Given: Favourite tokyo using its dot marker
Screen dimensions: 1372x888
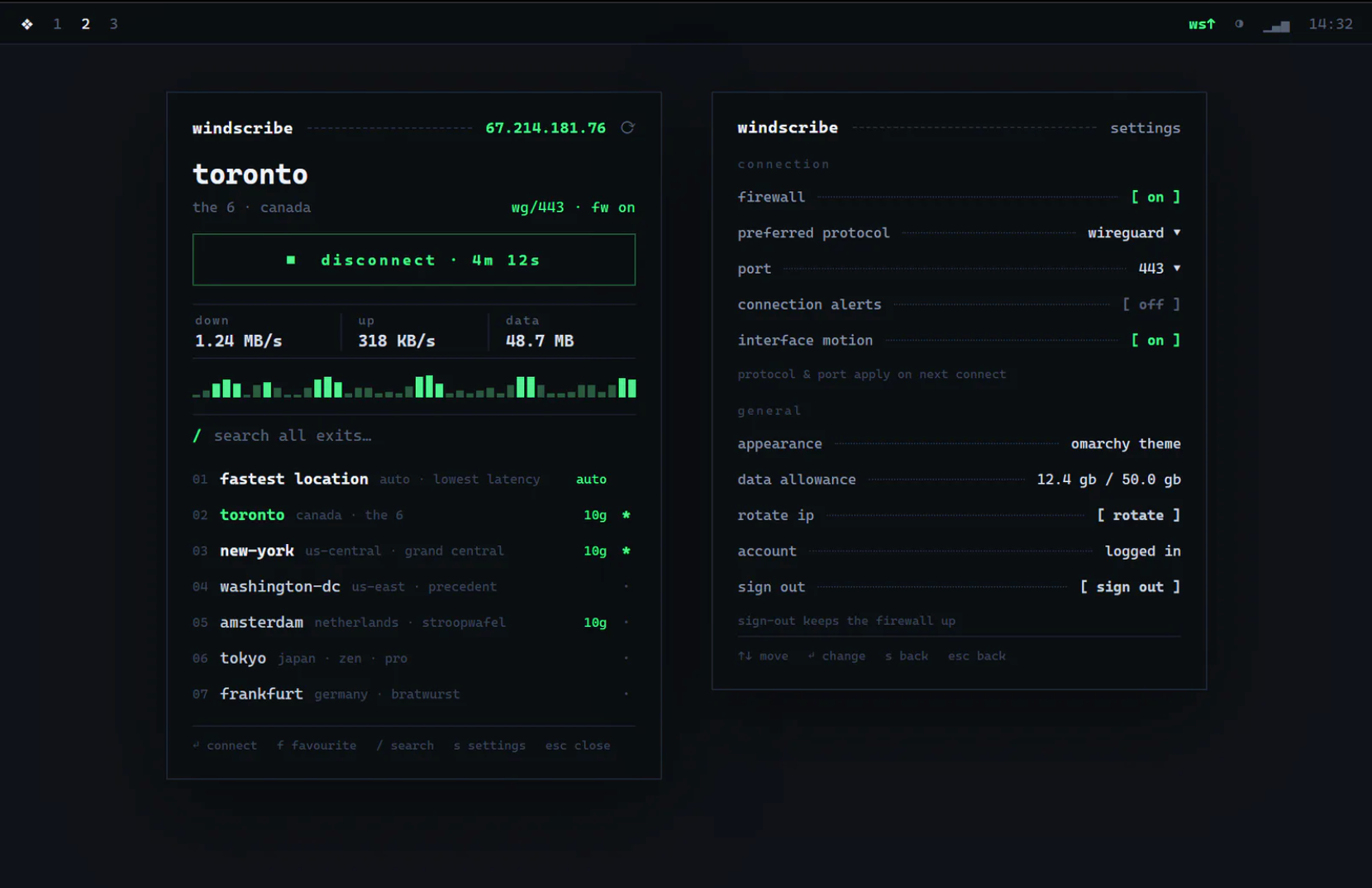Looking at the screenshot, I should point(626,658).
